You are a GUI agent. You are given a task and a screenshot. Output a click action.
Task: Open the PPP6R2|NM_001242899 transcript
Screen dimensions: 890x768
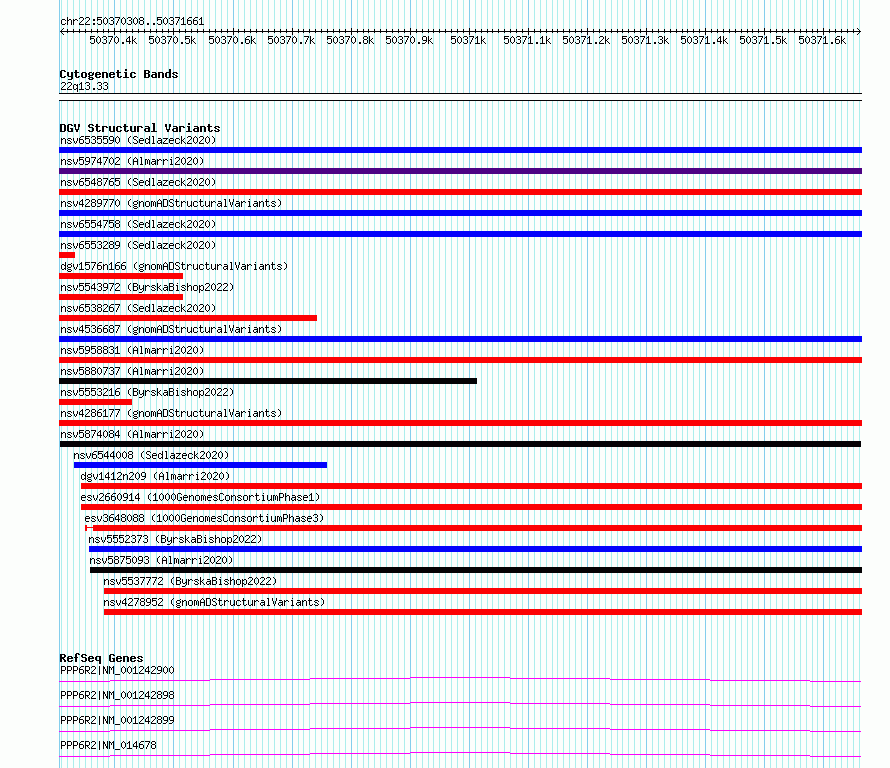(117, 720)
